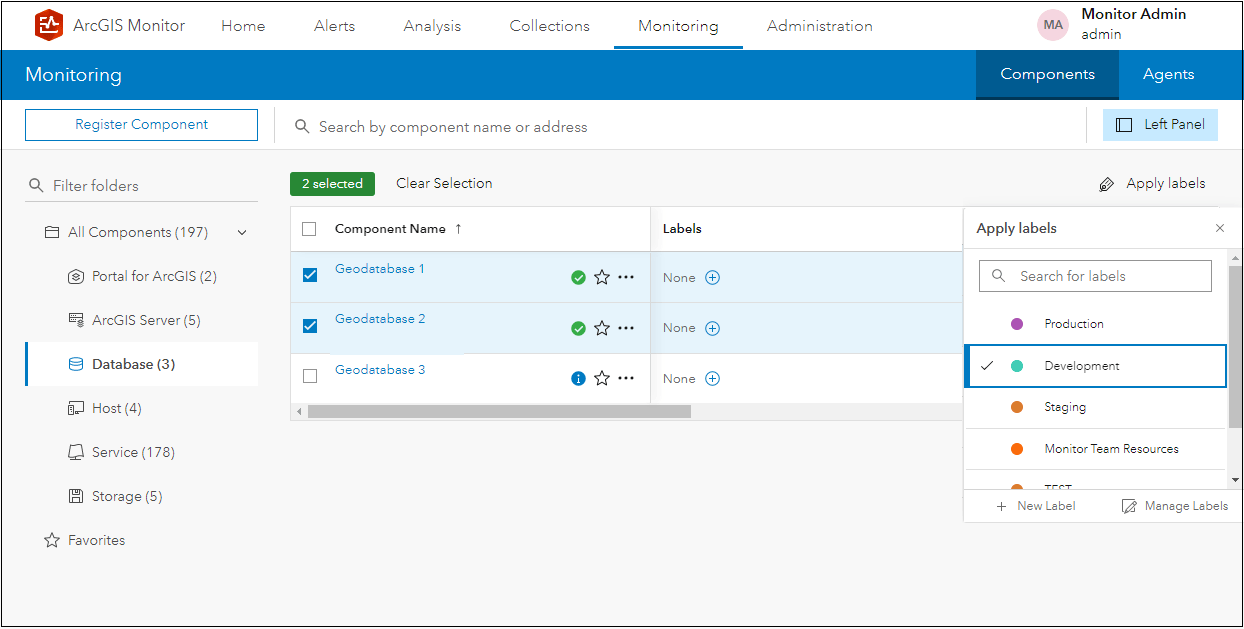The width and height of the screenshot is (1244, 629).
Task: Click the Geodatabase 3 info status icon
Action: point(578,379)
